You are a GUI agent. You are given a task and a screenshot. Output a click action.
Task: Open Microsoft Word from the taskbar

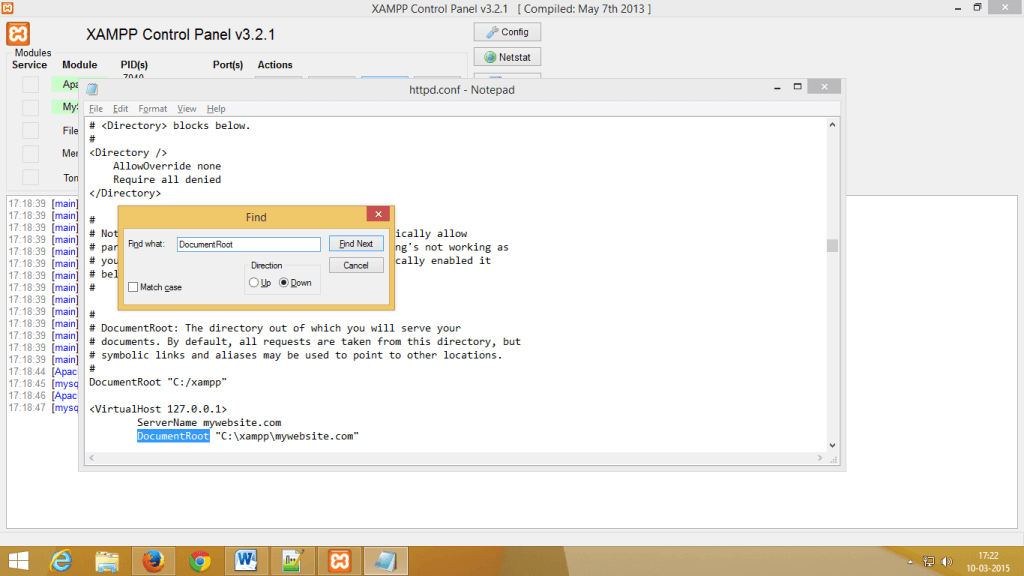[246, 561]
